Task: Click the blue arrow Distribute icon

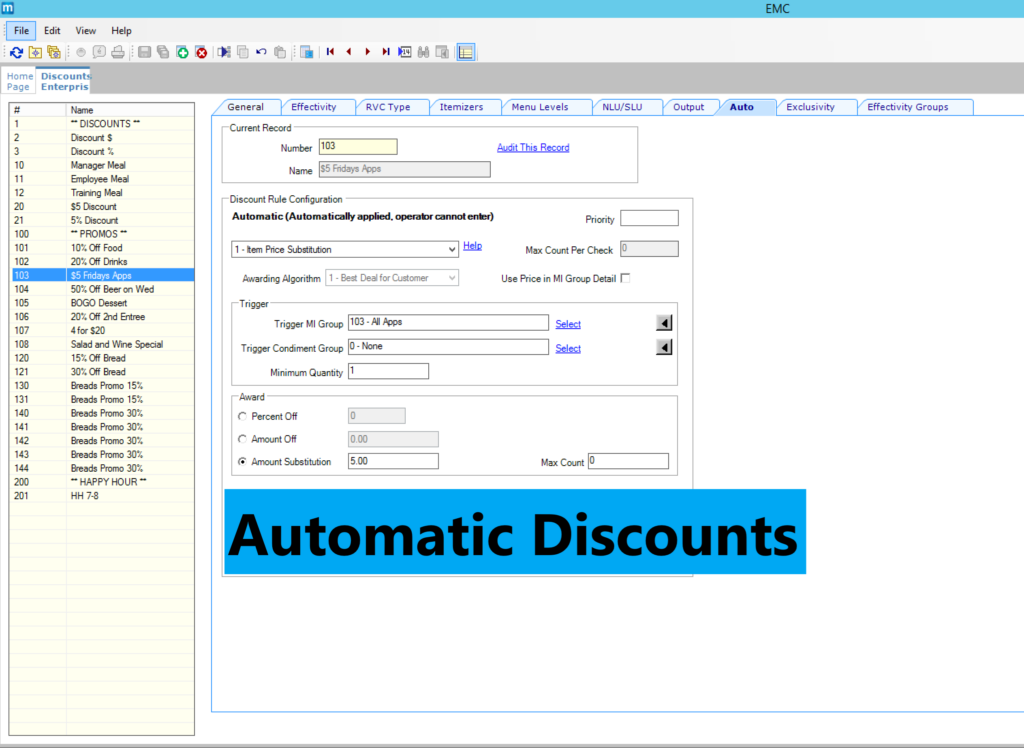Action: click(x=224, y=52)
